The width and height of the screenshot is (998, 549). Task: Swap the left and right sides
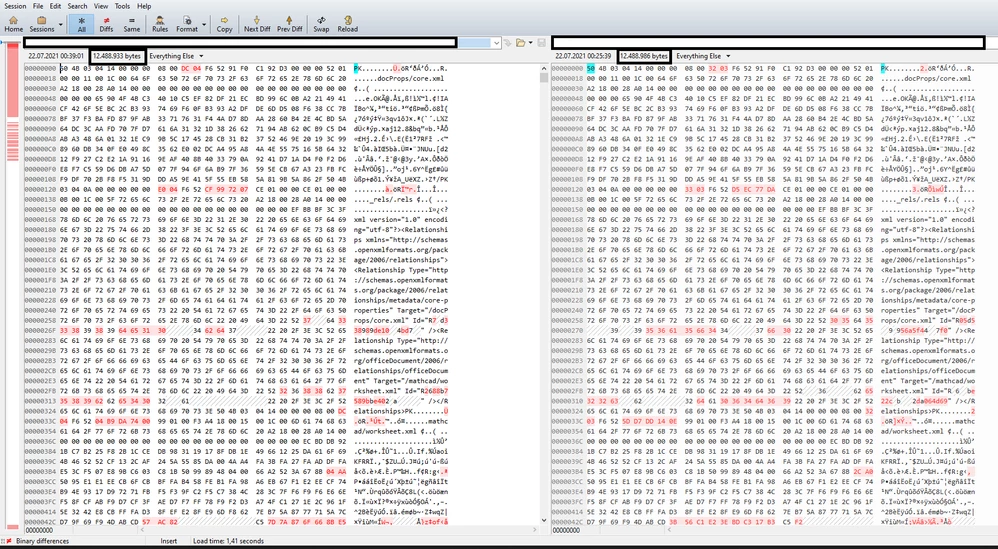[321, 24]
